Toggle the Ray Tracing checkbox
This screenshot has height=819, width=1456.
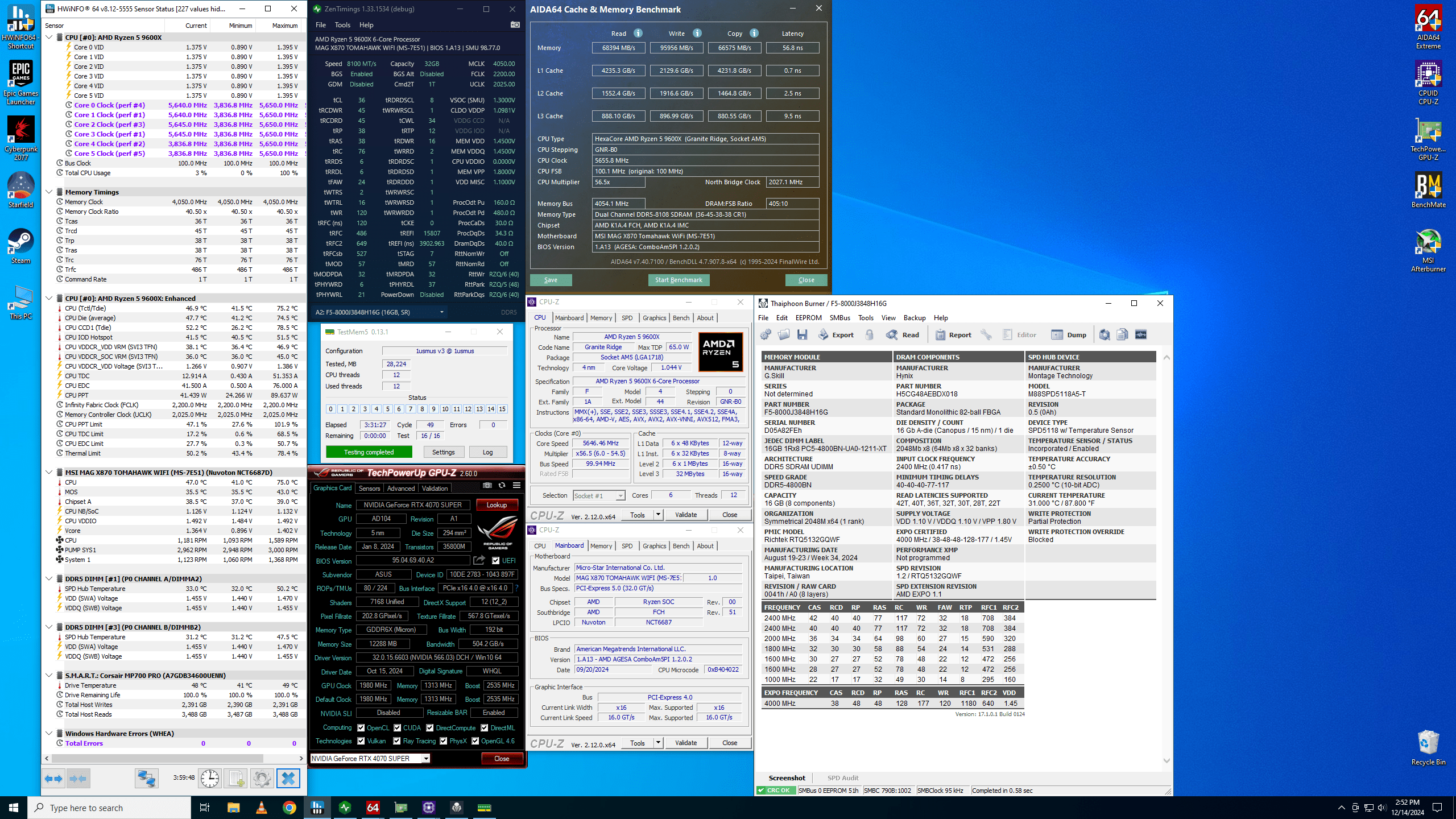pyautogui.click(x=397, y=741)
